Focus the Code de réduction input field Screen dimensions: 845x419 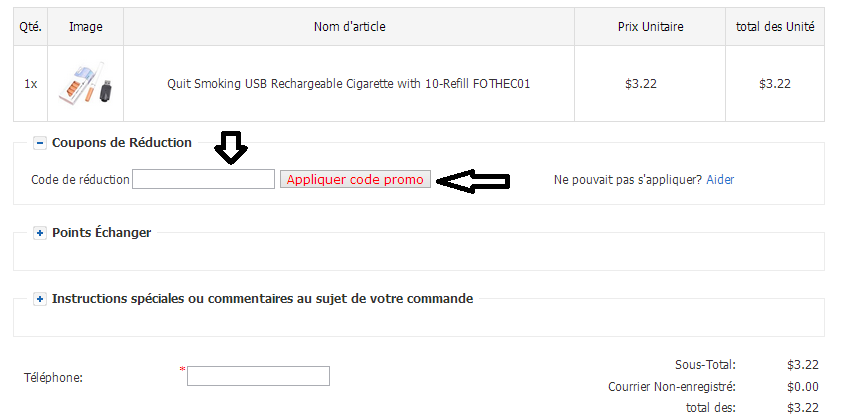coord(204,179)
